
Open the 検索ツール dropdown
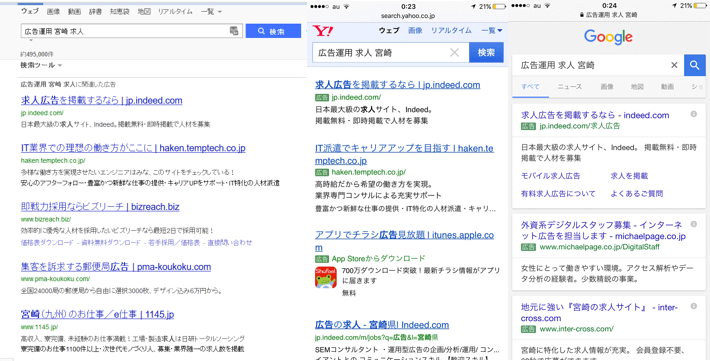[x=41, y=65]
